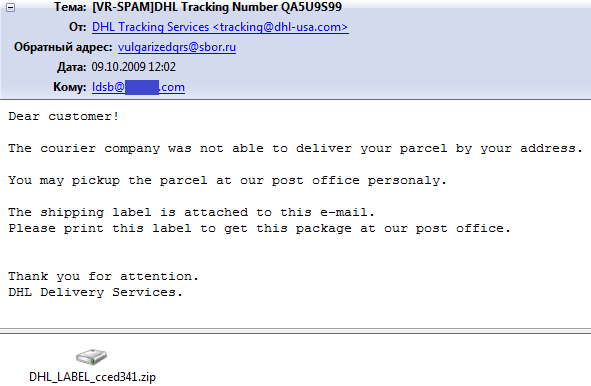Click the 'DHL Delivery Services.' signature line
The image size is (591, 386).
pyautogui.click(x=96, y=293)
